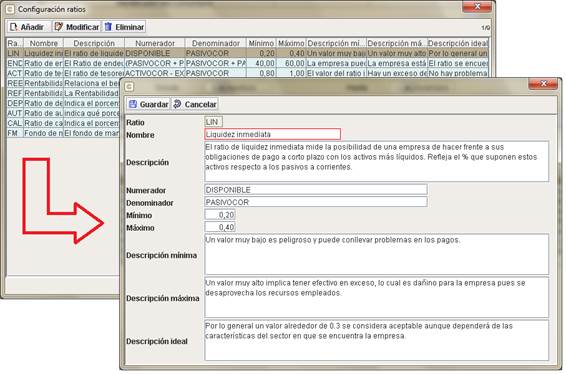Screen dimensions: 566x374
Task: Select the FM Fondo de maniobra row
Action: tap(63, 133)
